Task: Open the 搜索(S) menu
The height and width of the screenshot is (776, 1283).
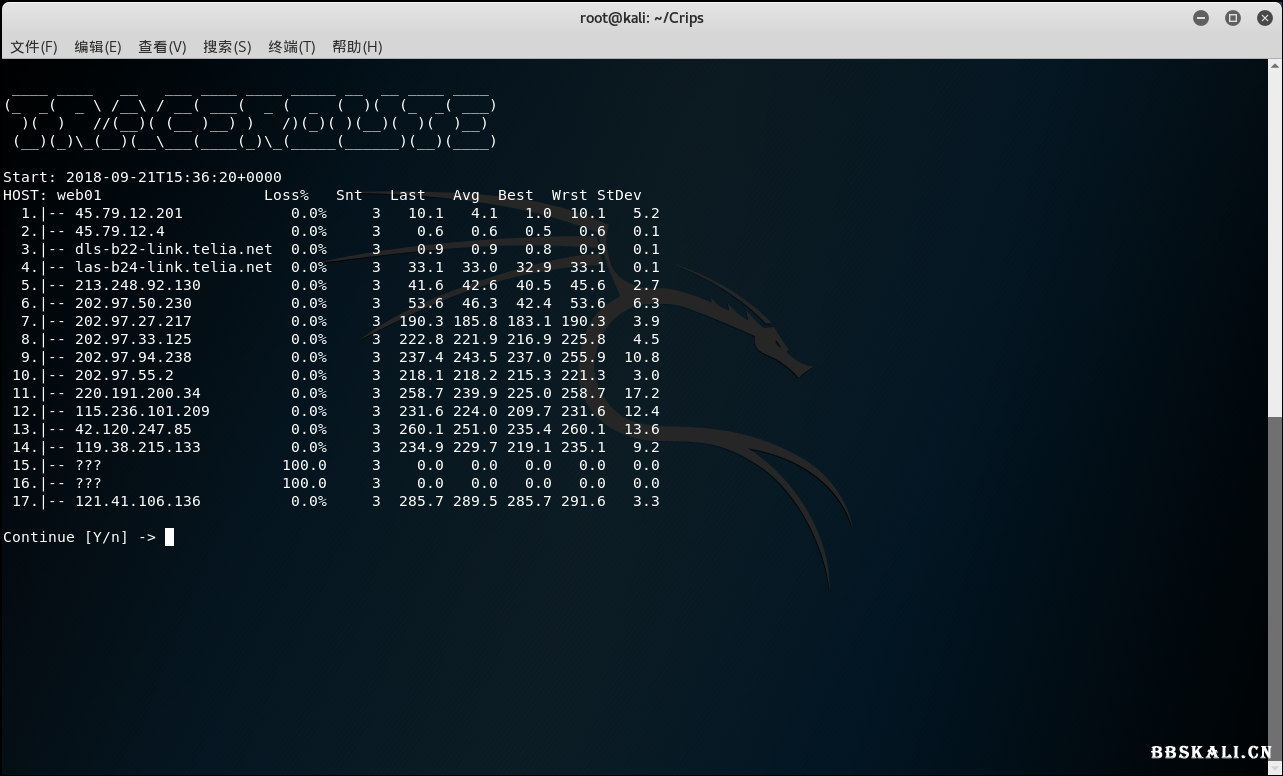Action: pyautogui.click(x=227, y=46)
